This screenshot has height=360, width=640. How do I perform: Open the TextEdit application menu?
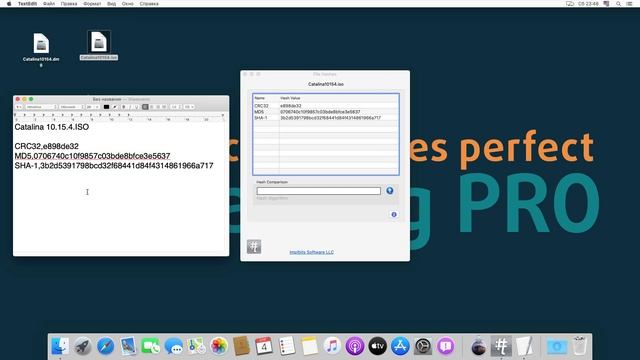pyautogui.click(x=27, y=4)
